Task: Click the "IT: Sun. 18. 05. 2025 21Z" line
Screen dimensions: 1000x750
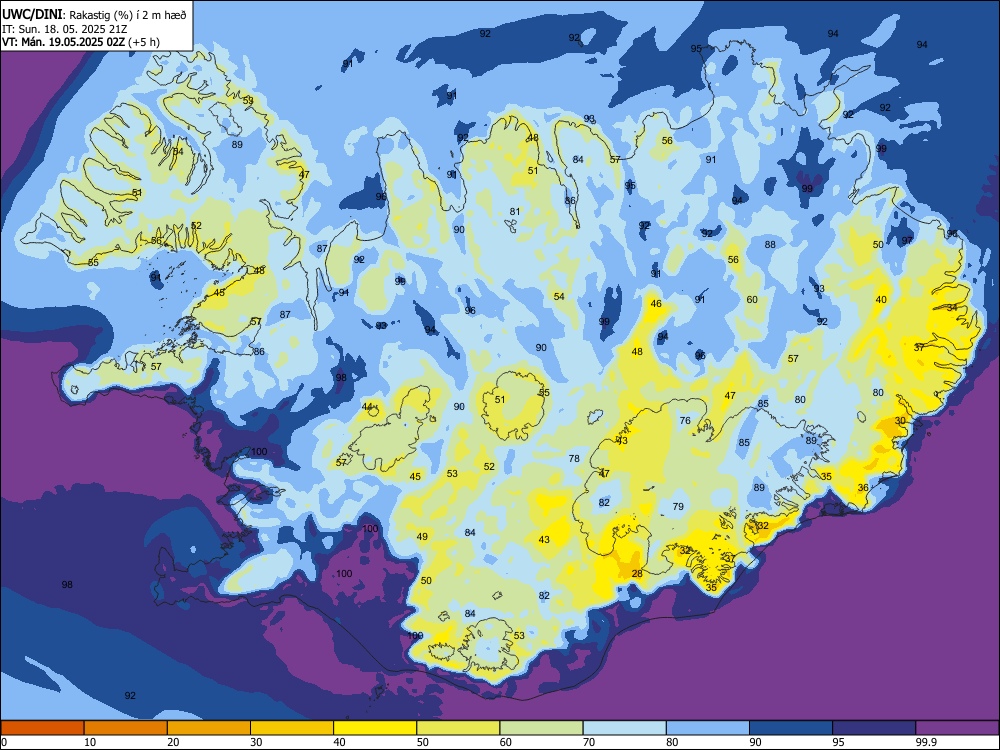Action: point(64,29)
